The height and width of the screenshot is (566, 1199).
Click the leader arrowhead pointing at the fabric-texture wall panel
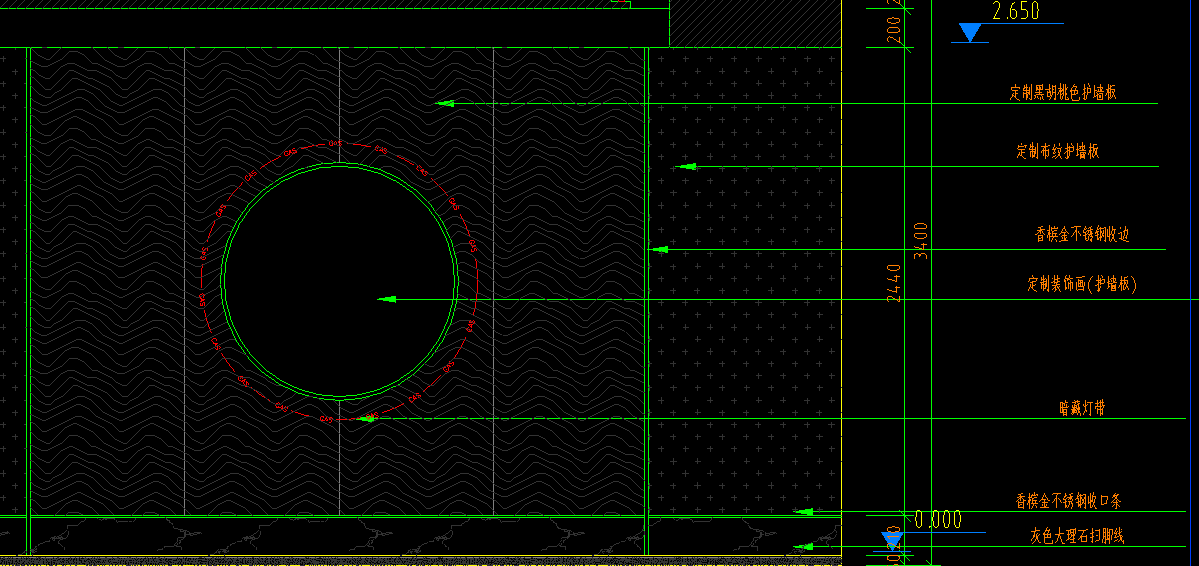click(687, 166)
